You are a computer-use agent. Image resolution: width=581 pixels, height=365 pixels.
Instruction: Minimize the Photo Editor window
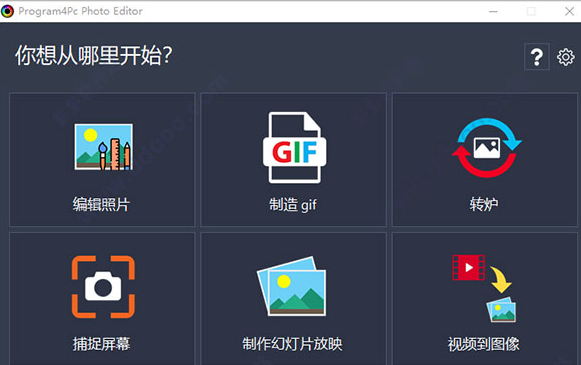[x=493, y=11]
